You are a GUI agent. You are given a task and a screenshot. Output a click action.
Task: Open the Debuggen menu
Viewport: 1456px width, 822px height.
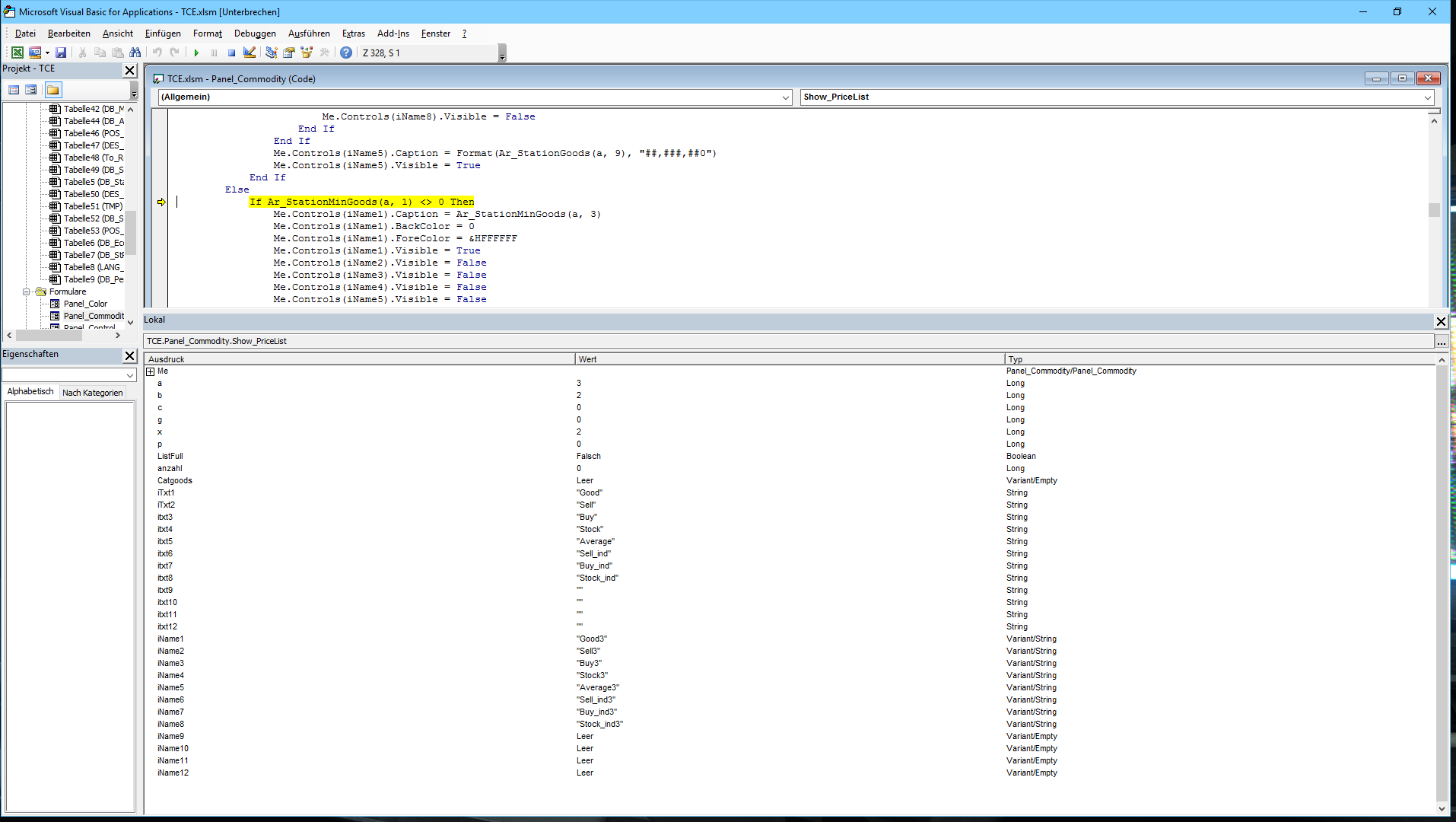(255, 33)
